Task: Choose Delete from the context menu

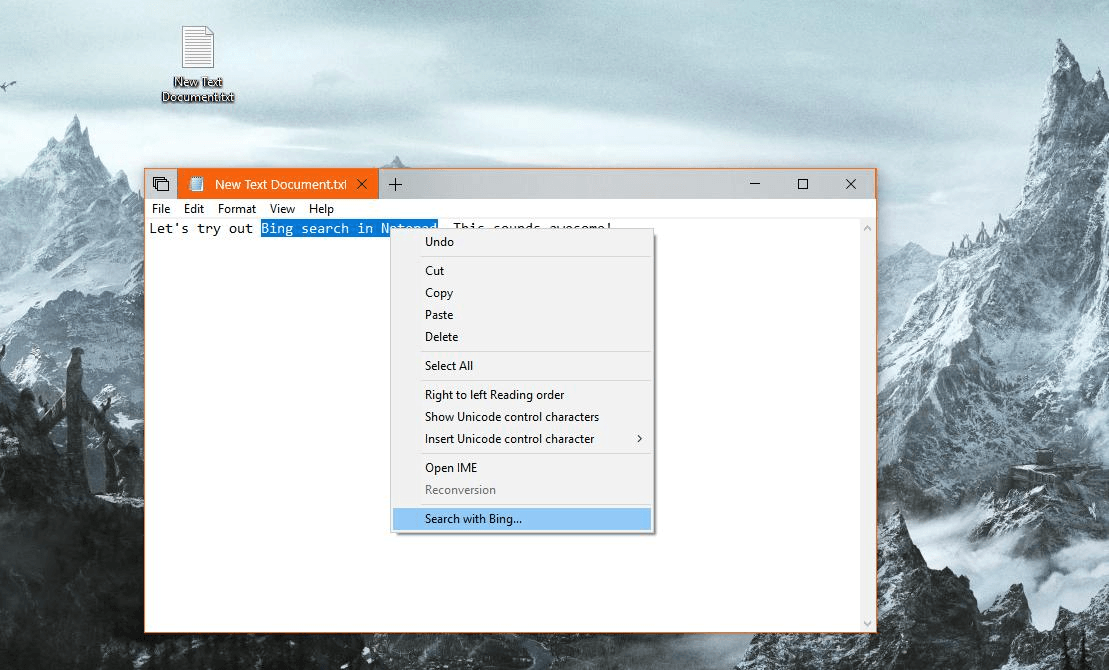Action: [522, 337]
